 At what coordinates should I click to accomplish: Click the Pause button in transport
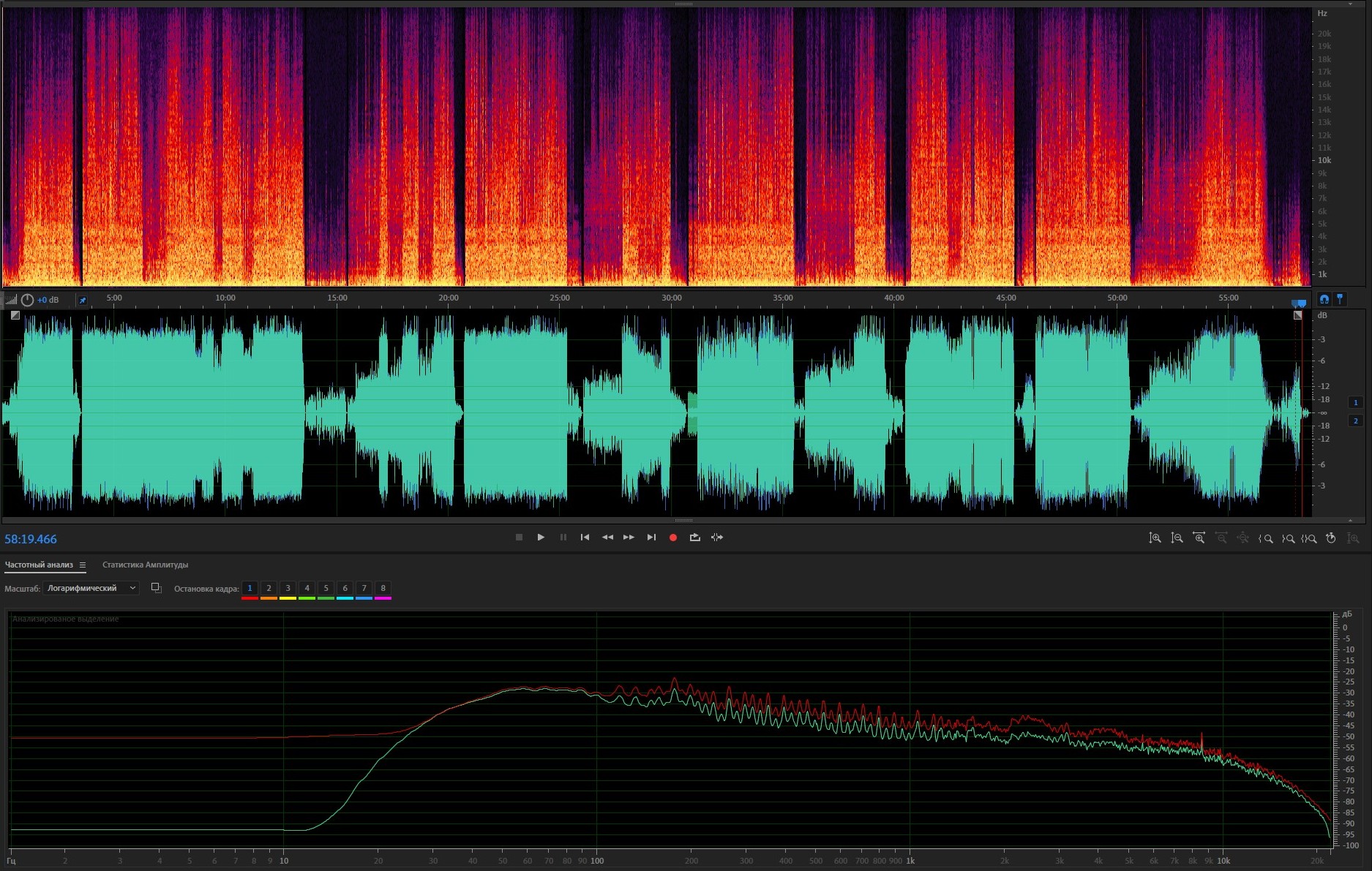coord(563,538)
